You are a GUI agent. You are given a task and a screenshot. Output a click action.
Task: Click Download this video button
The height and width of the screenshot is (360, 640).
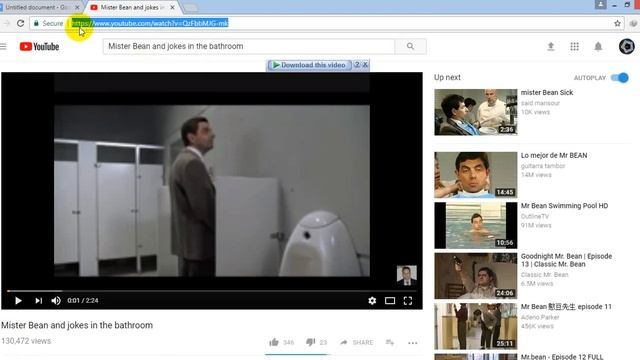click(309, 65)
